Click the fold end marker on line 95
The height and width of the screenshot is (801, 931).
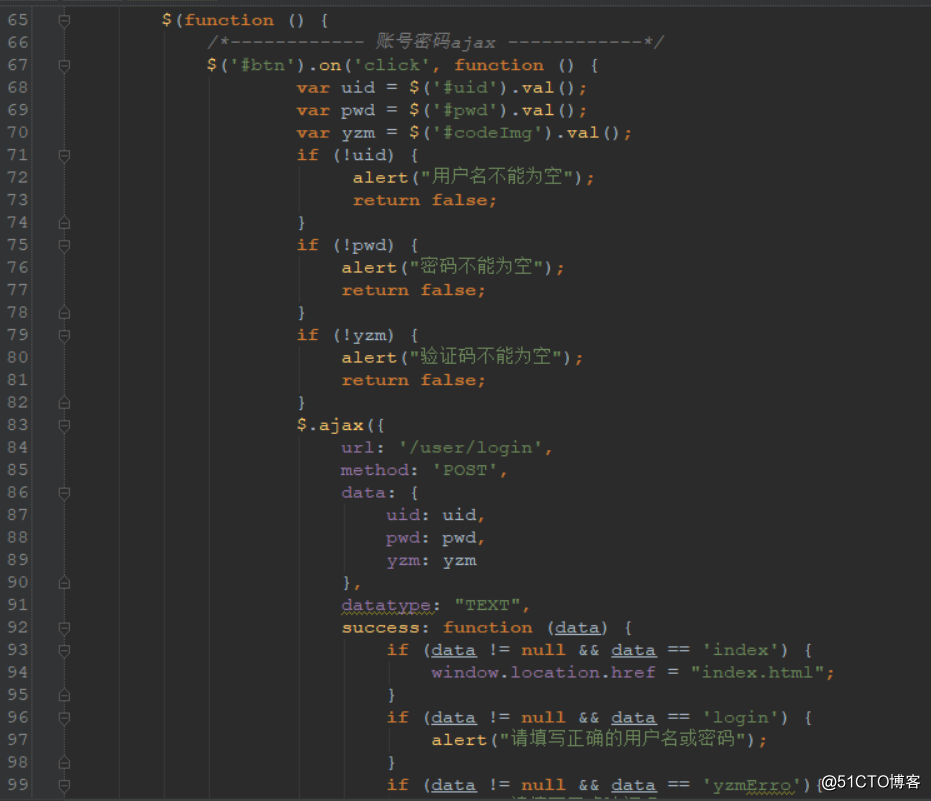[64, 696]
